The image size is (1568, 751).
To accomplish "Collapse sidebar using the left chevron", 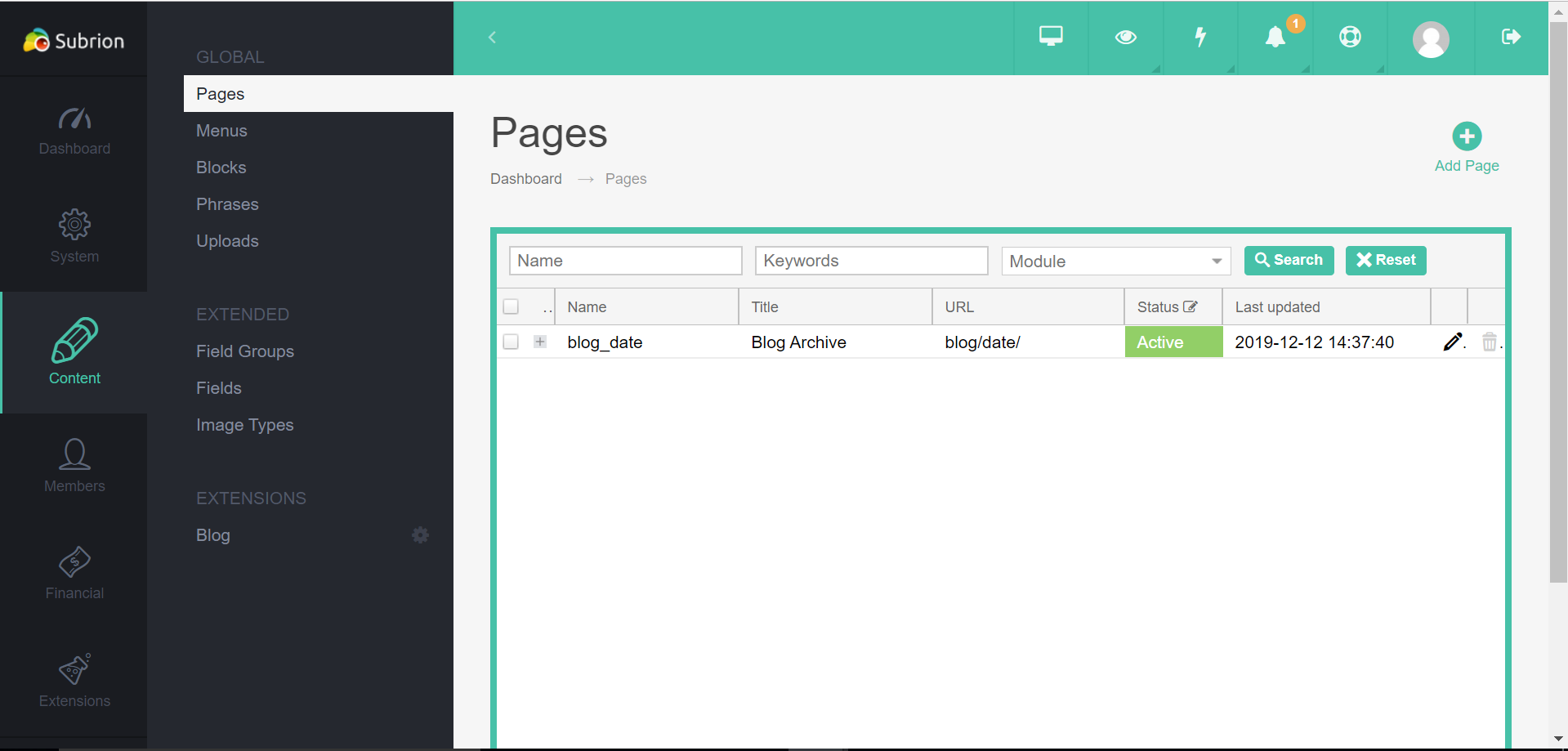I will 491,37.
